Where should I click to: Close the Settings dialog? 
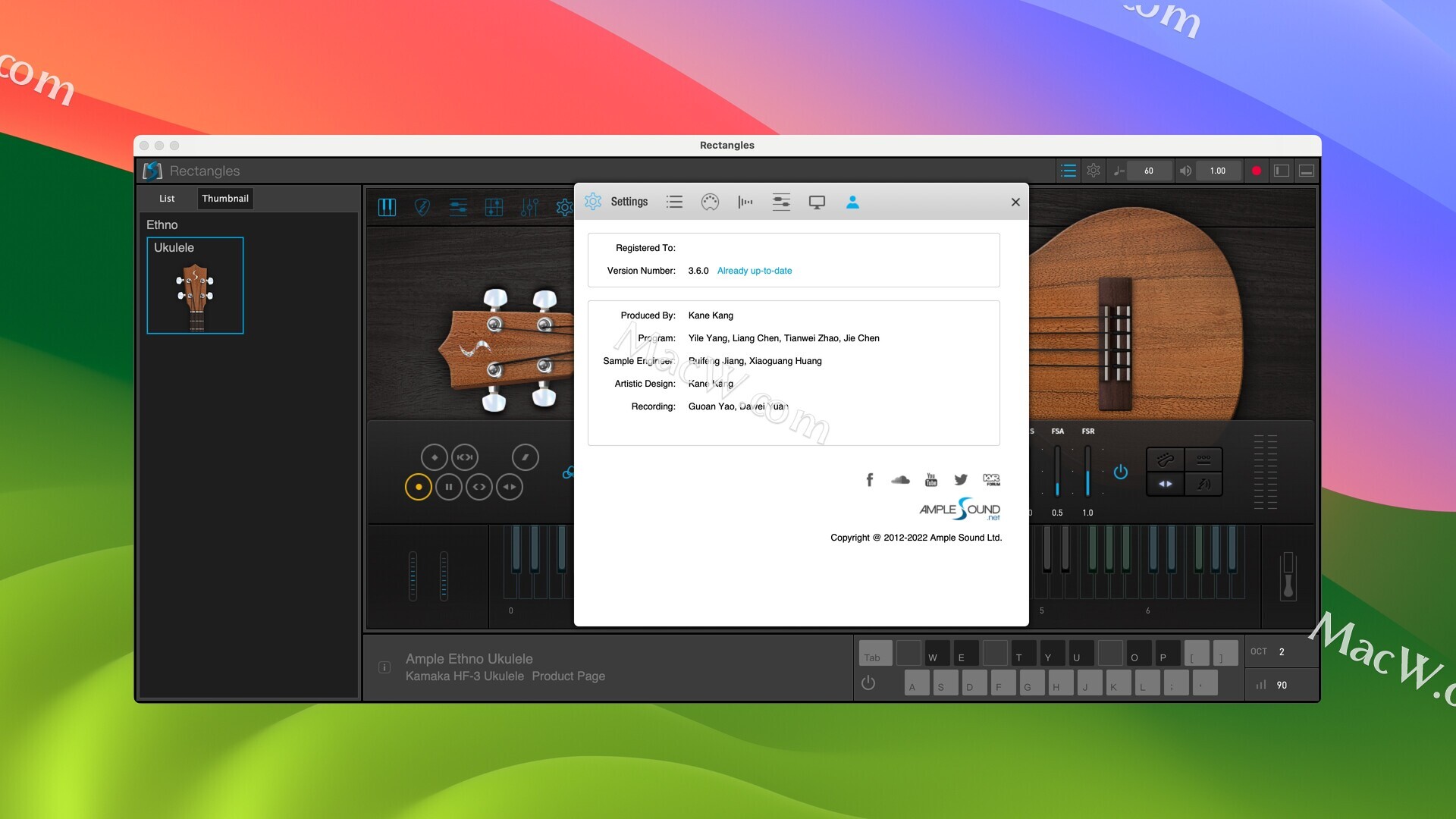pyautogui.click(x=1015, y=202)
